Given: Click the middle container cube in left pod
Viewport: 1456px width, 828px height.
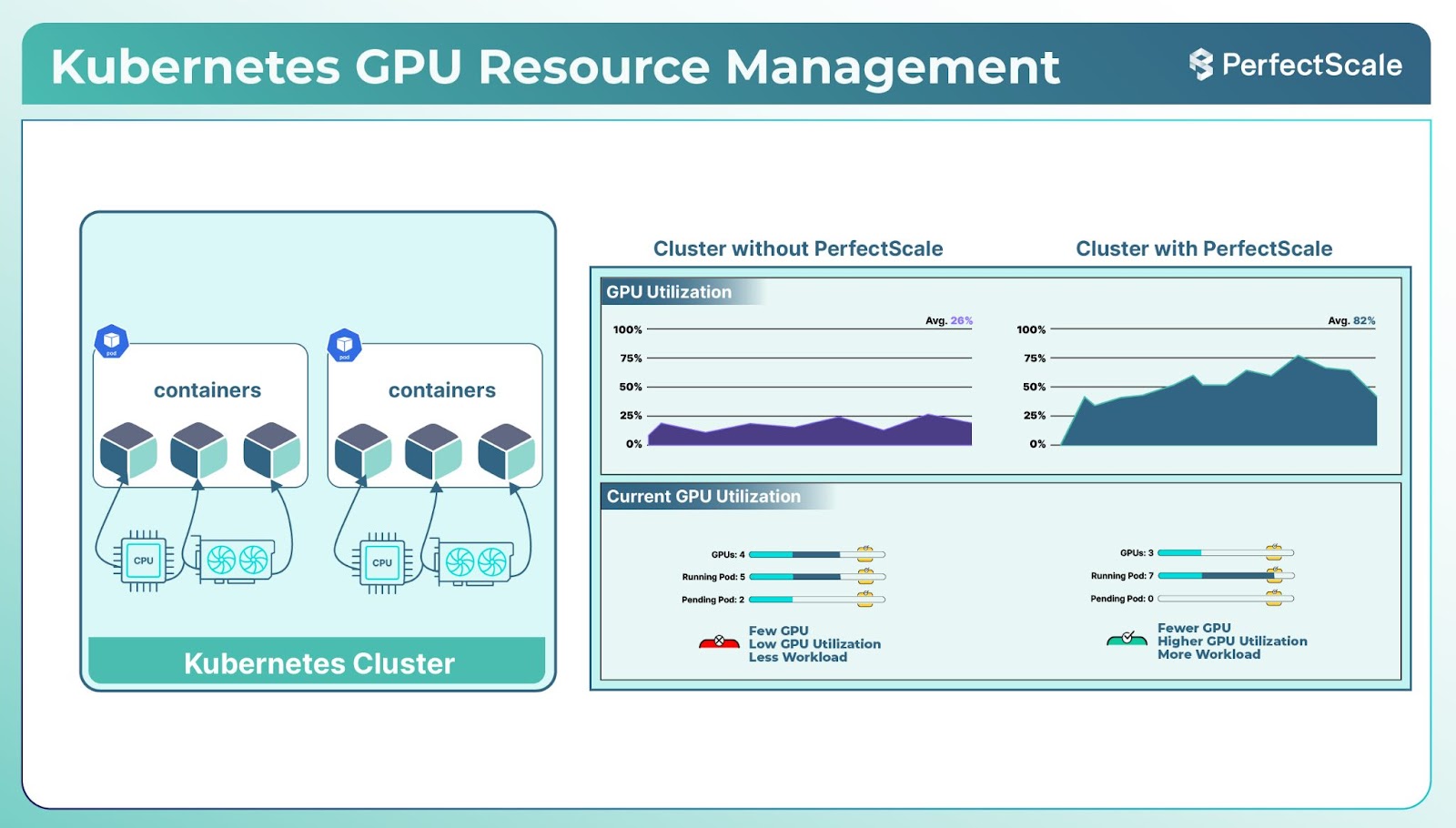Looking at the screenshot, I should pyautogui.click(x=199, y=451).
